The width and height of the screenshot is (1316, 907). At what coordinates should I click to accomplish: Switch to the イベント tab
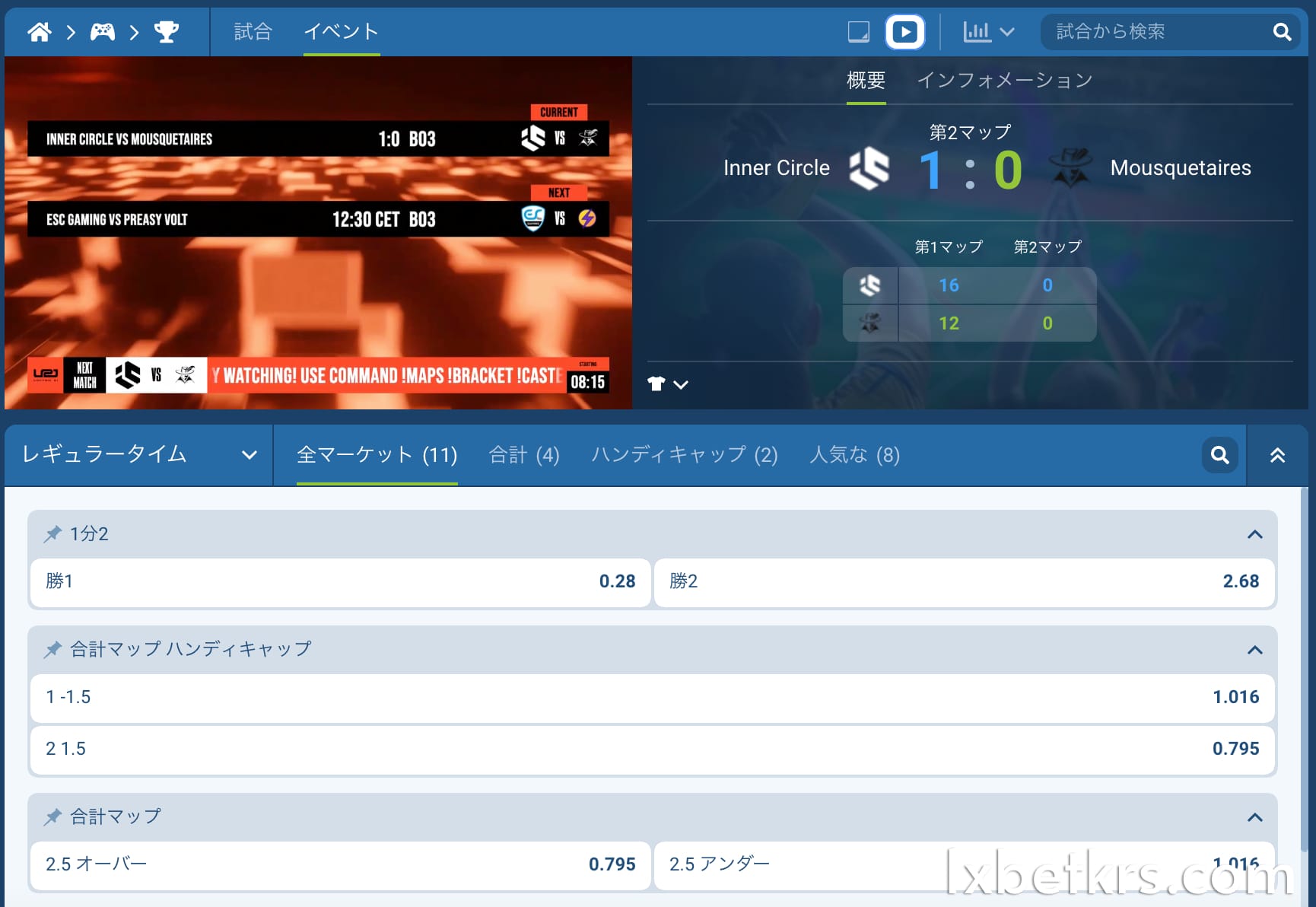(341, 31)
